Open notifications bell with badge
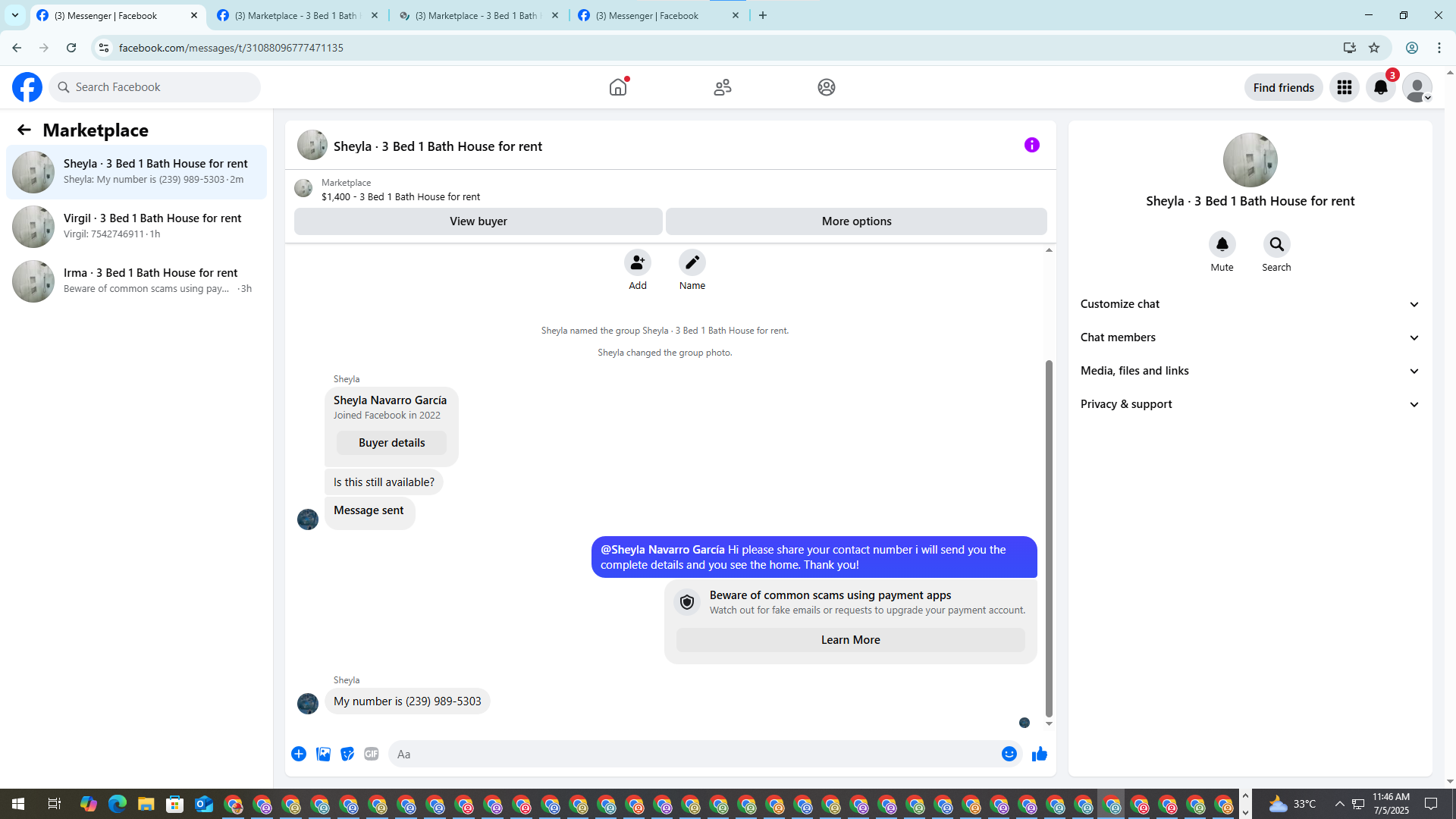The width and height of the screenshot is (1456, 819). click(1380, 87)
